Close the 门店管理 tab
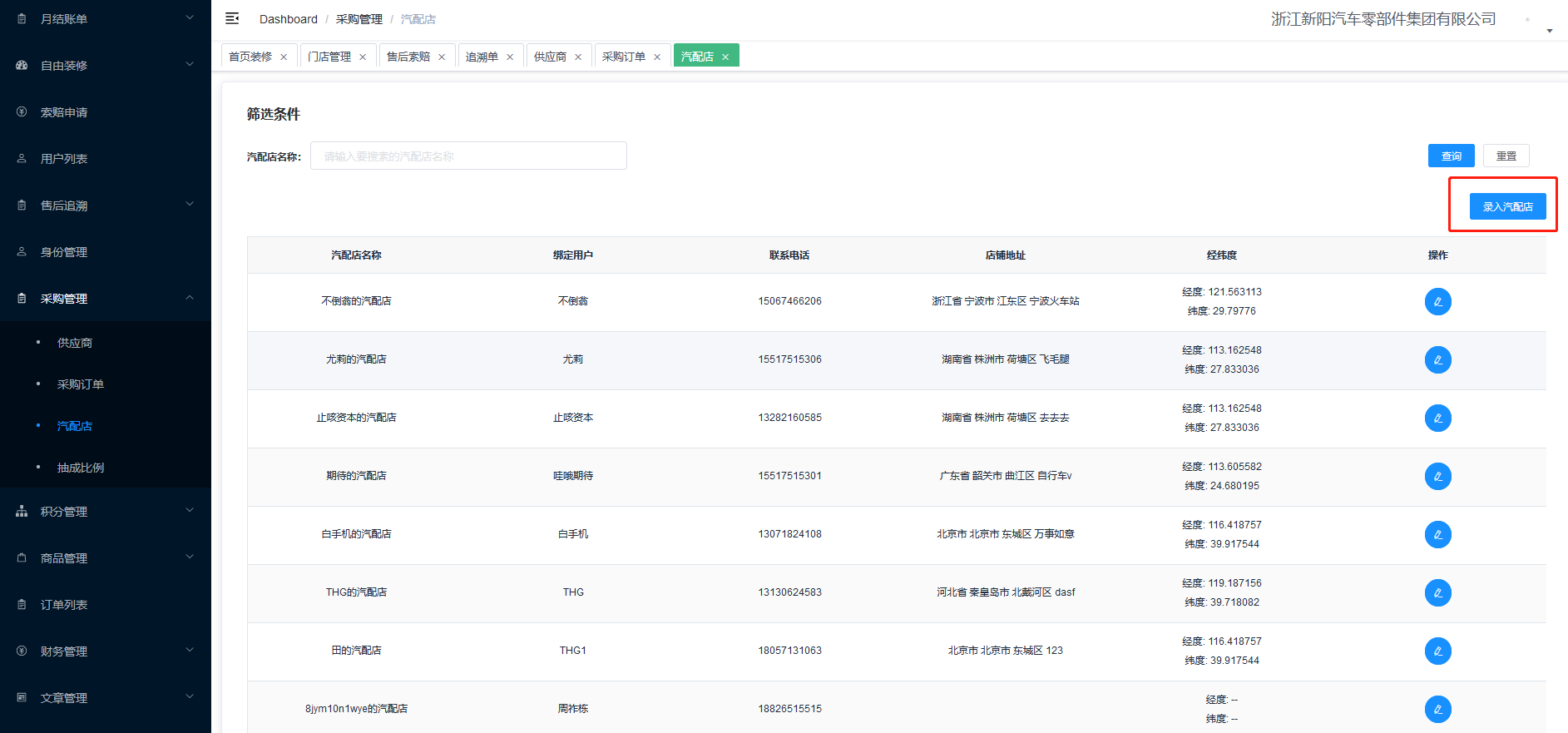This screenshot has width=1568, height=733. (x=363, y=57)
